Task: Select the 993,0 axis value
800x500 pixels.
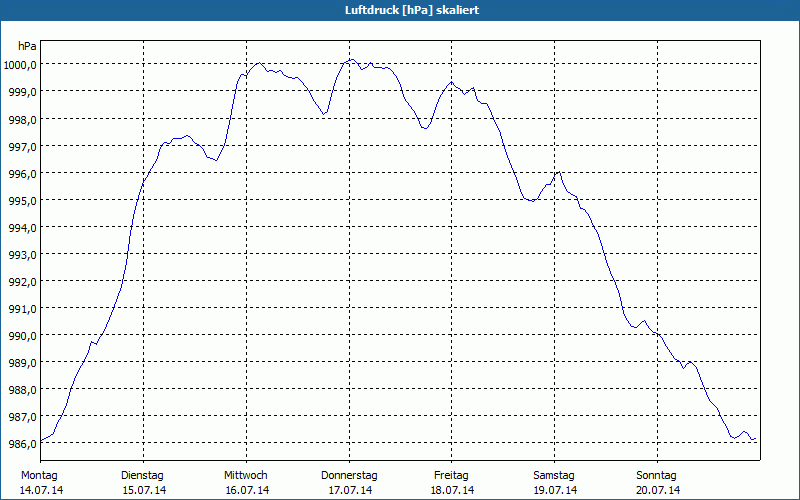Action: [23, 255]
